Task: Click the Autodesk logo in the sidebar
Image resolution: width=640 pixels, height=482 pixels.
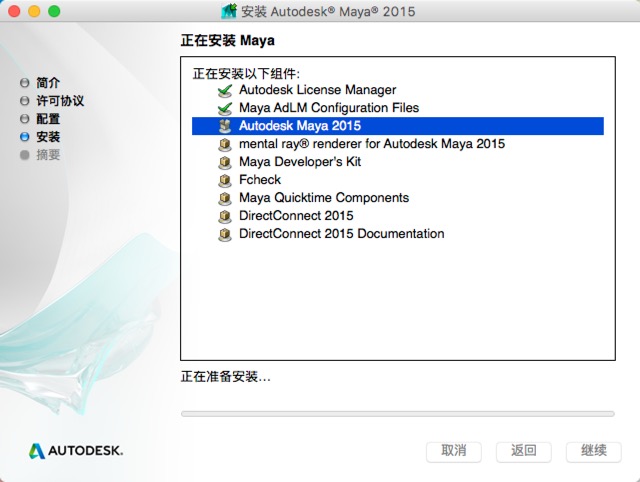Action: [x=76, y=451]
